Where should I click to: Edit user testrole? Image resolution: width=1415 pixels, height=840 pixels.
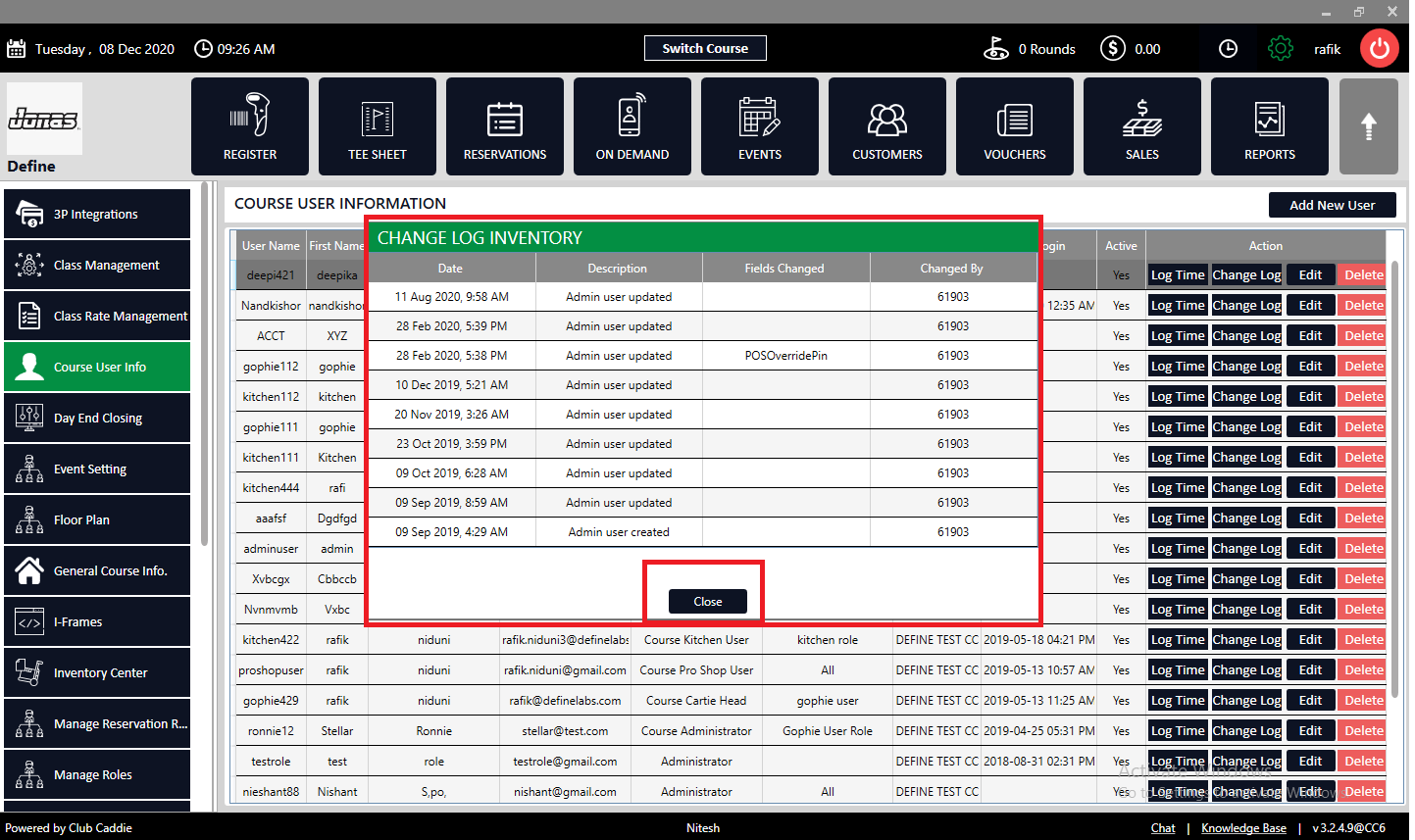coord(1310,762)
